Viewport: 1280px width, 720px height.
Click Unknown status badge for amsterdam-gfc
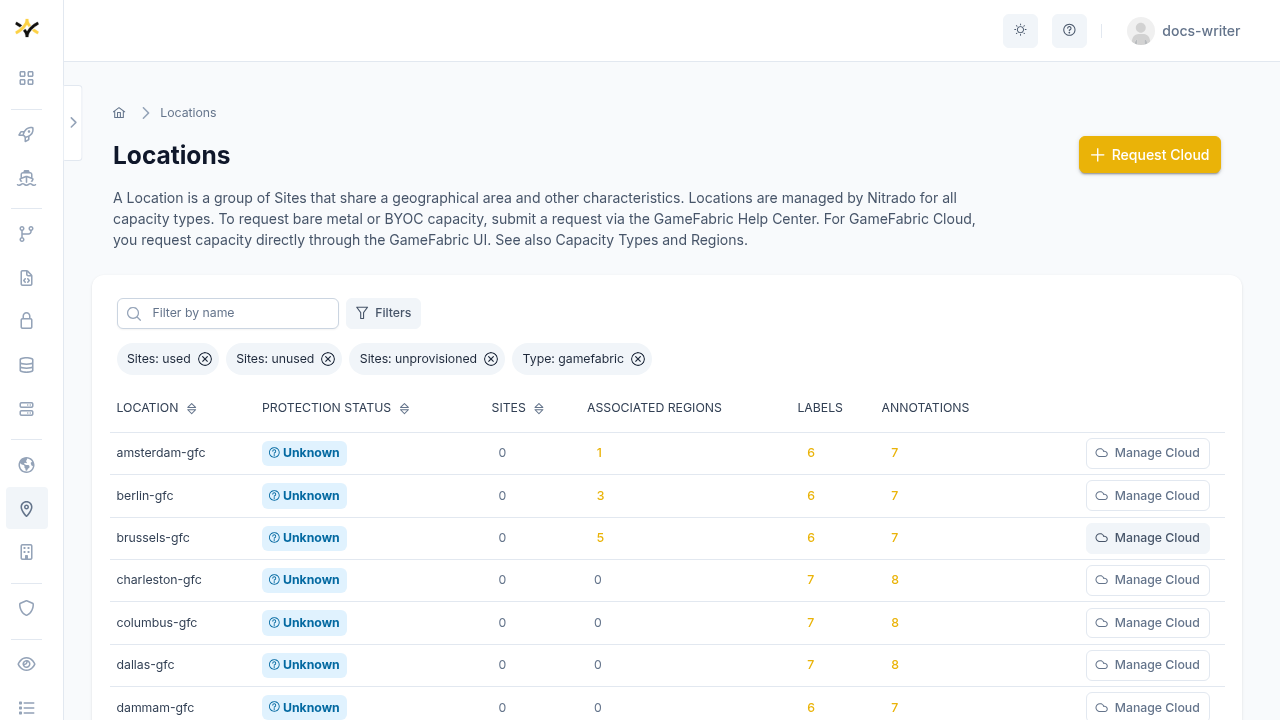304,453
